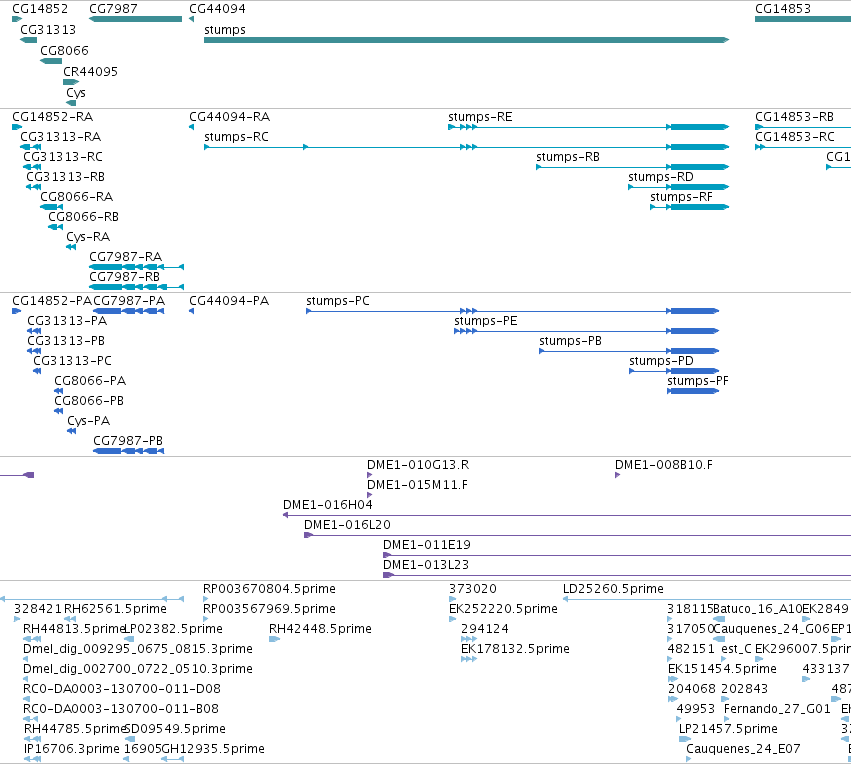851x764 pixels.
Task: Select the DME1-013L23 clone label
Action: (x=426, y=565)
